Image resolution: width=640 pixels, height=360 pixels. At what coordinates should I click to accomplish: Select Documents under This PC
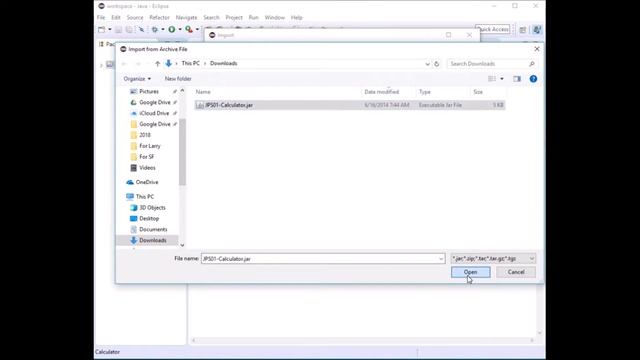point(149,230)
